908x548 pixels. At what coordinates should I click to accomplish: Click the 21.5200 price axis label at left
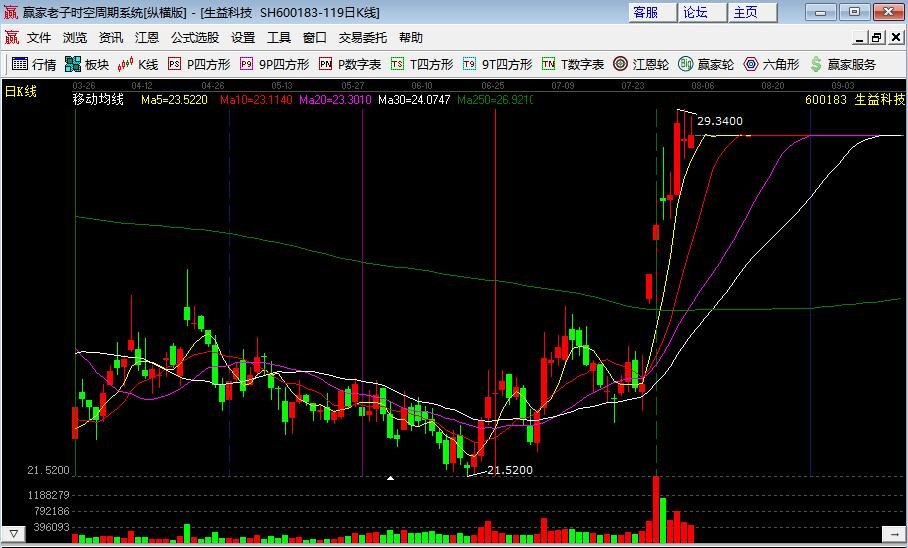click(48, 470)
